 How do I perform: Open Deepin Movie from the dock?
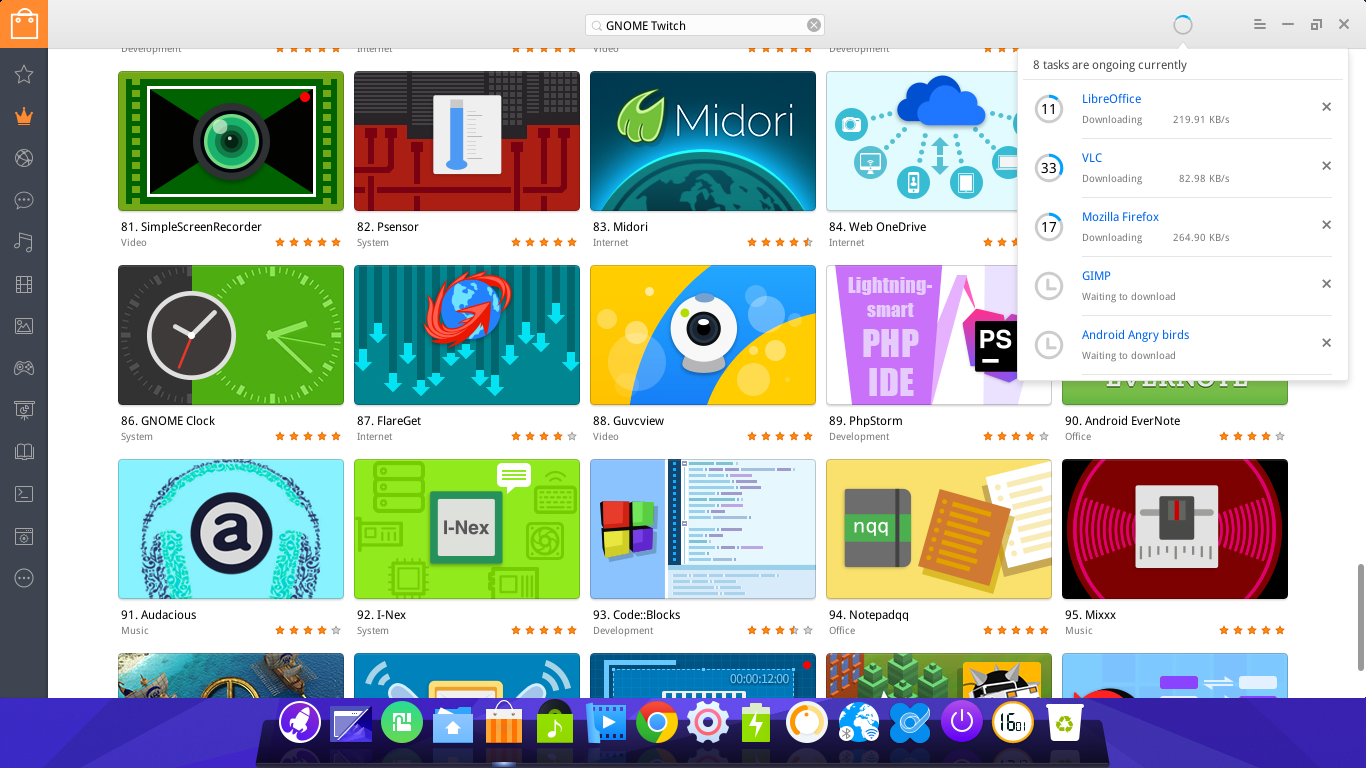coord(606,722)
